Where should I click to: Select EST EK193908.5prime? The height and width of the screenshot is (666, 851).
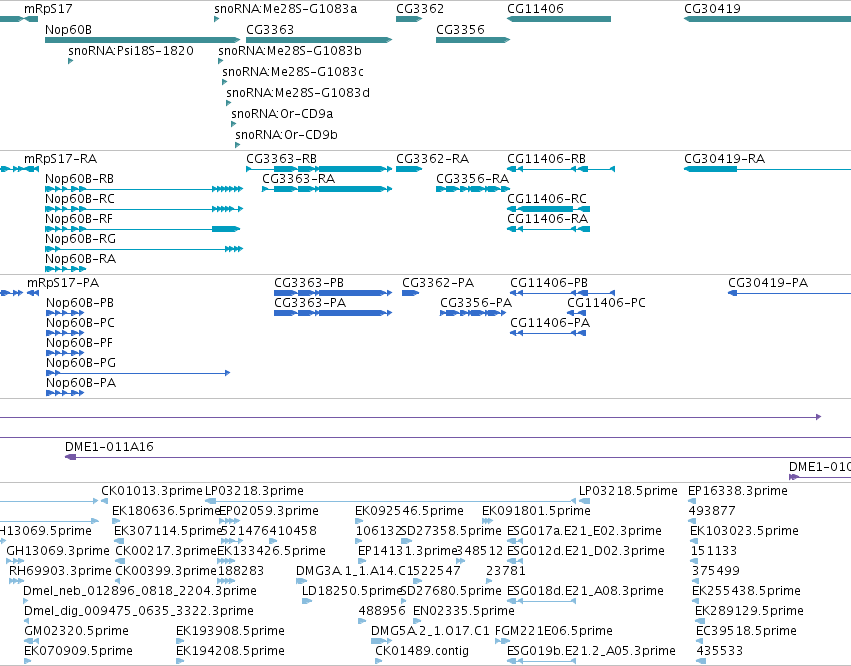pos(230,631)
